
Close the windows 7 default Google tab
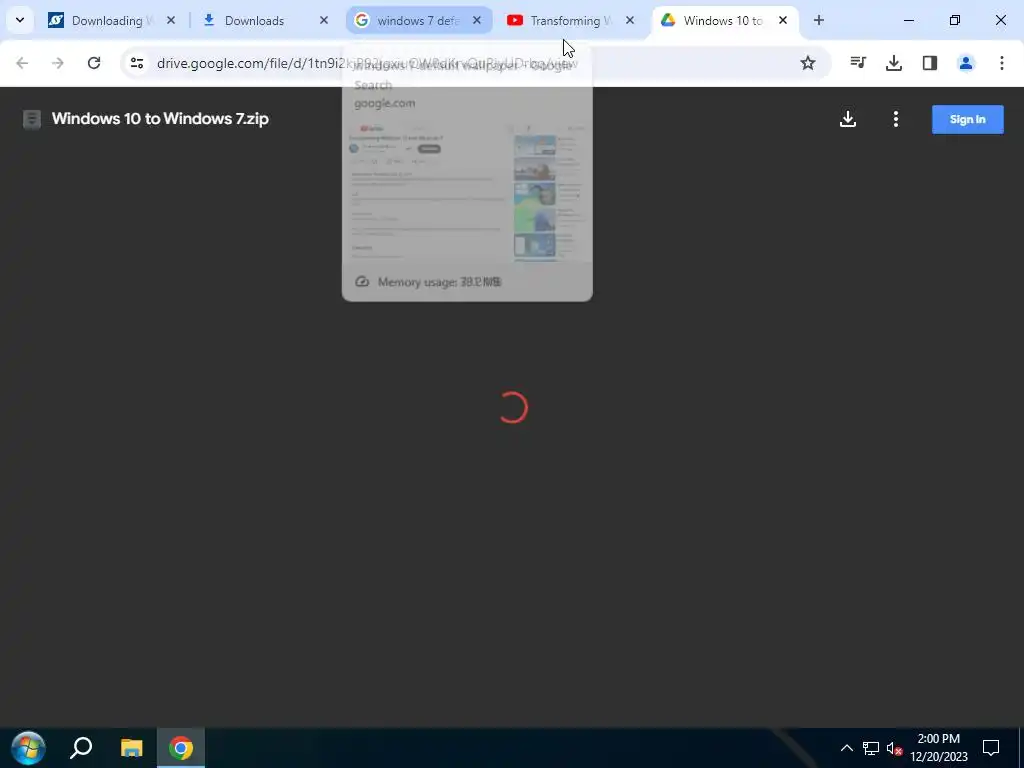click(x=477, y=20)
